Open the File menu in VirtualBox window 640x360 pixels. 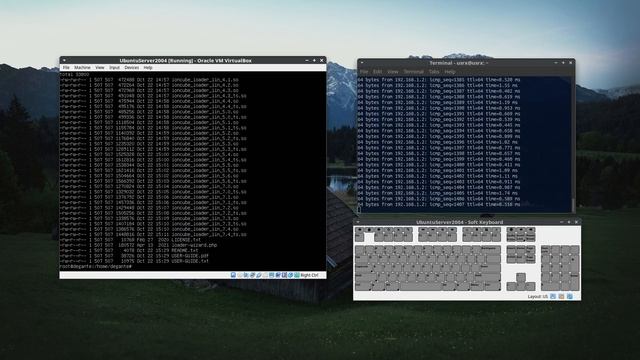(66, 68)
